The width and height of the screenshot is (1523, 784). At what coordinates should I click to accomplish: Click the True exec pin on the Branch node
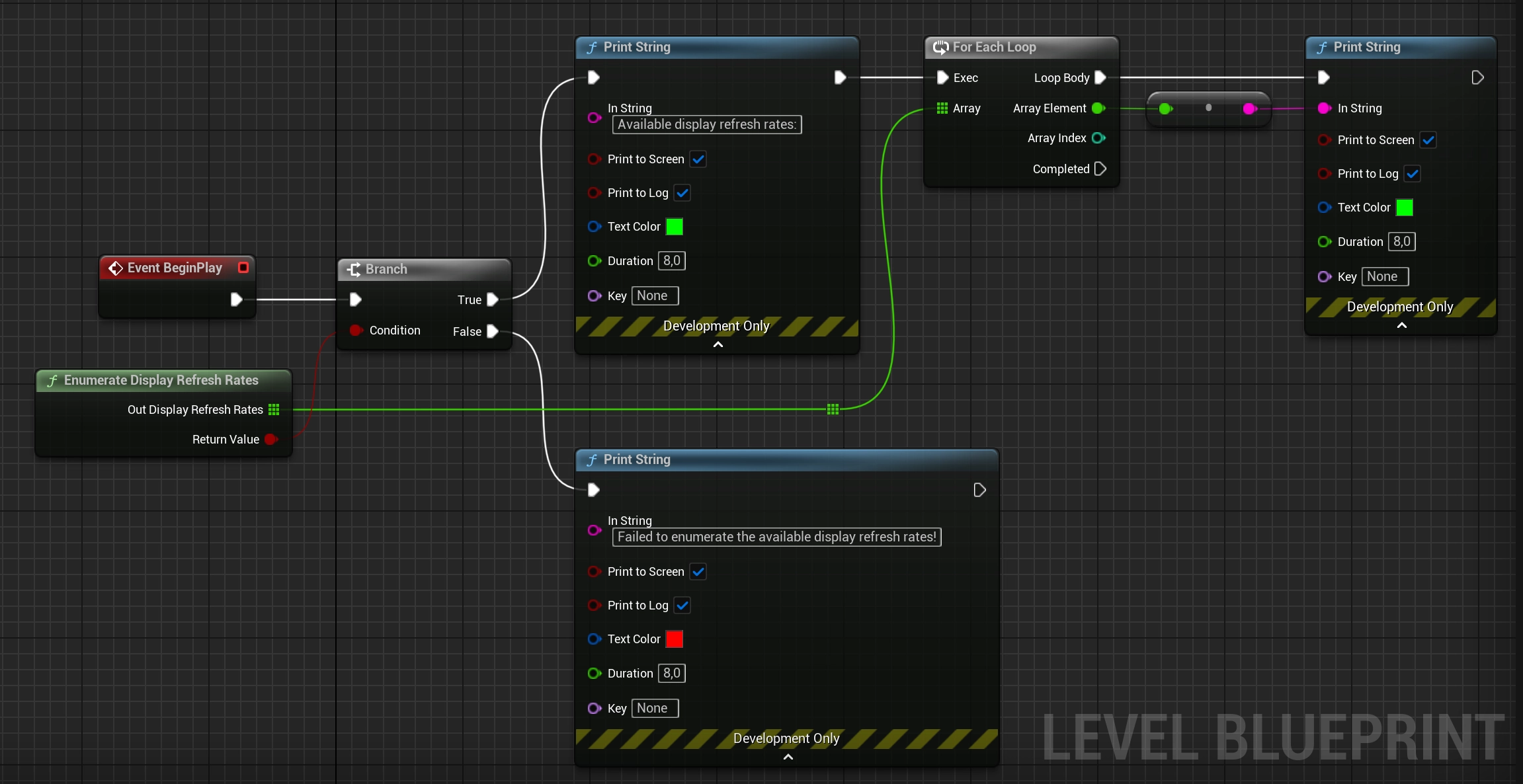pos(493,299)
